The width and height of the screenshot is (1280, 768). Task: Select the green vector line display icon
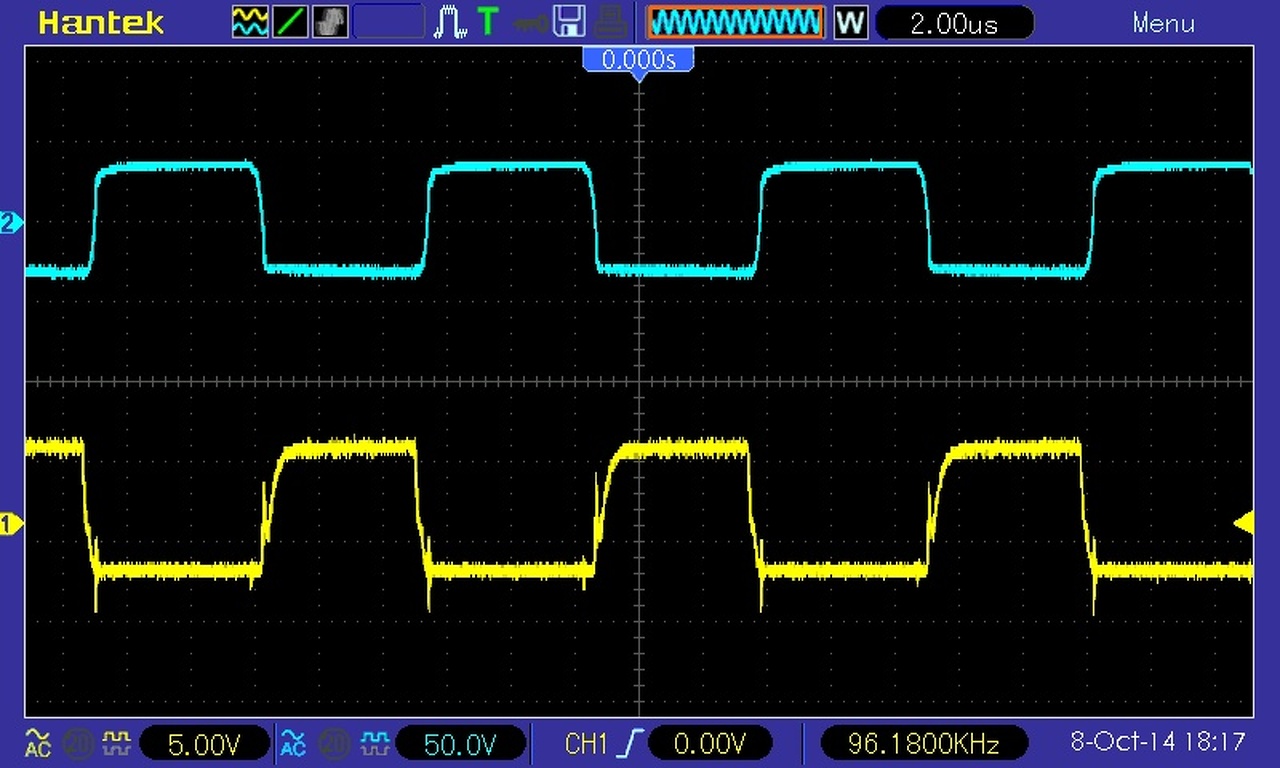click(x=290, y=21)
